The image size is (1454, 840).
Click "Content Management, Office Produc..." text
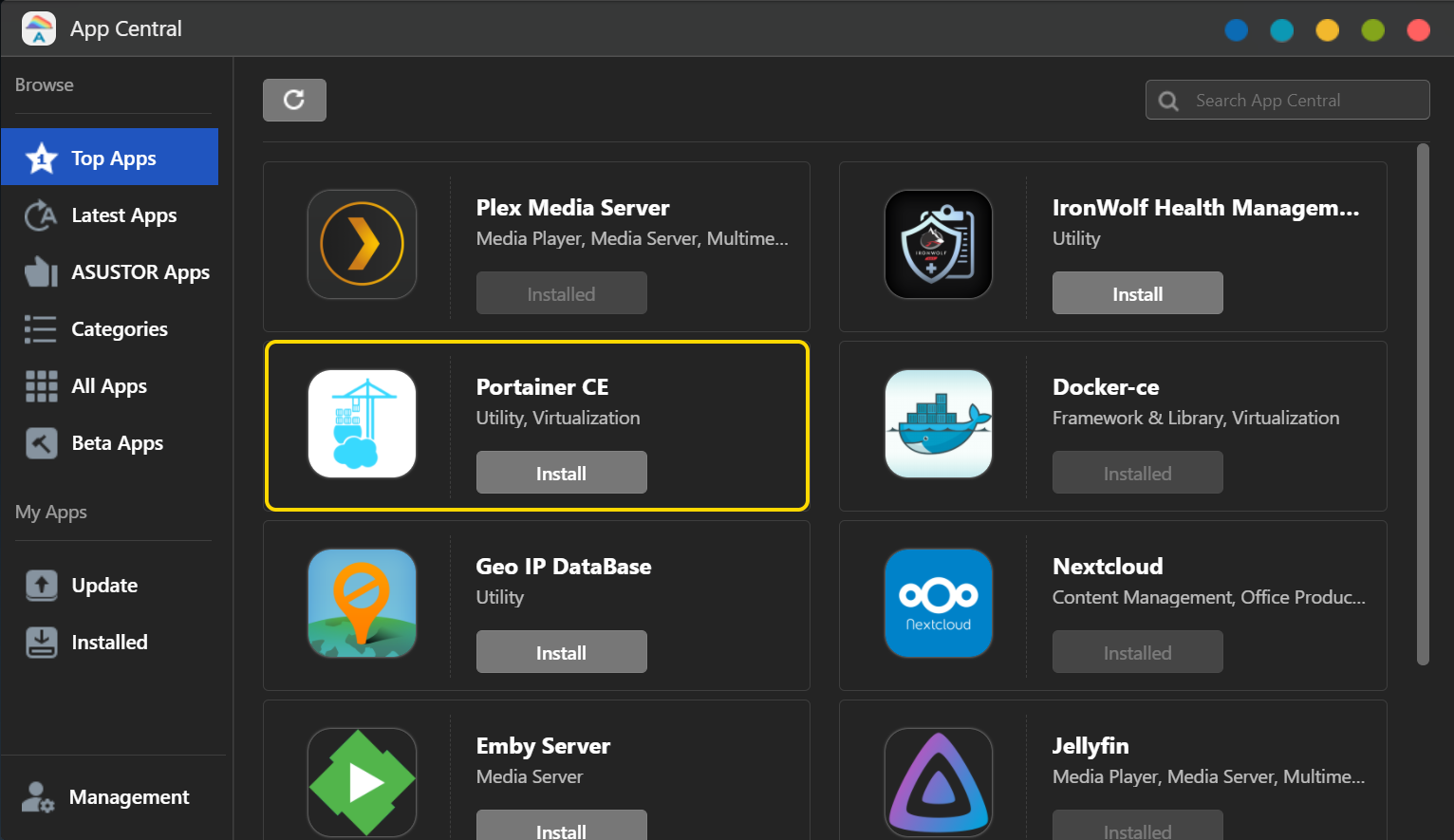[x=1209, y=597]
